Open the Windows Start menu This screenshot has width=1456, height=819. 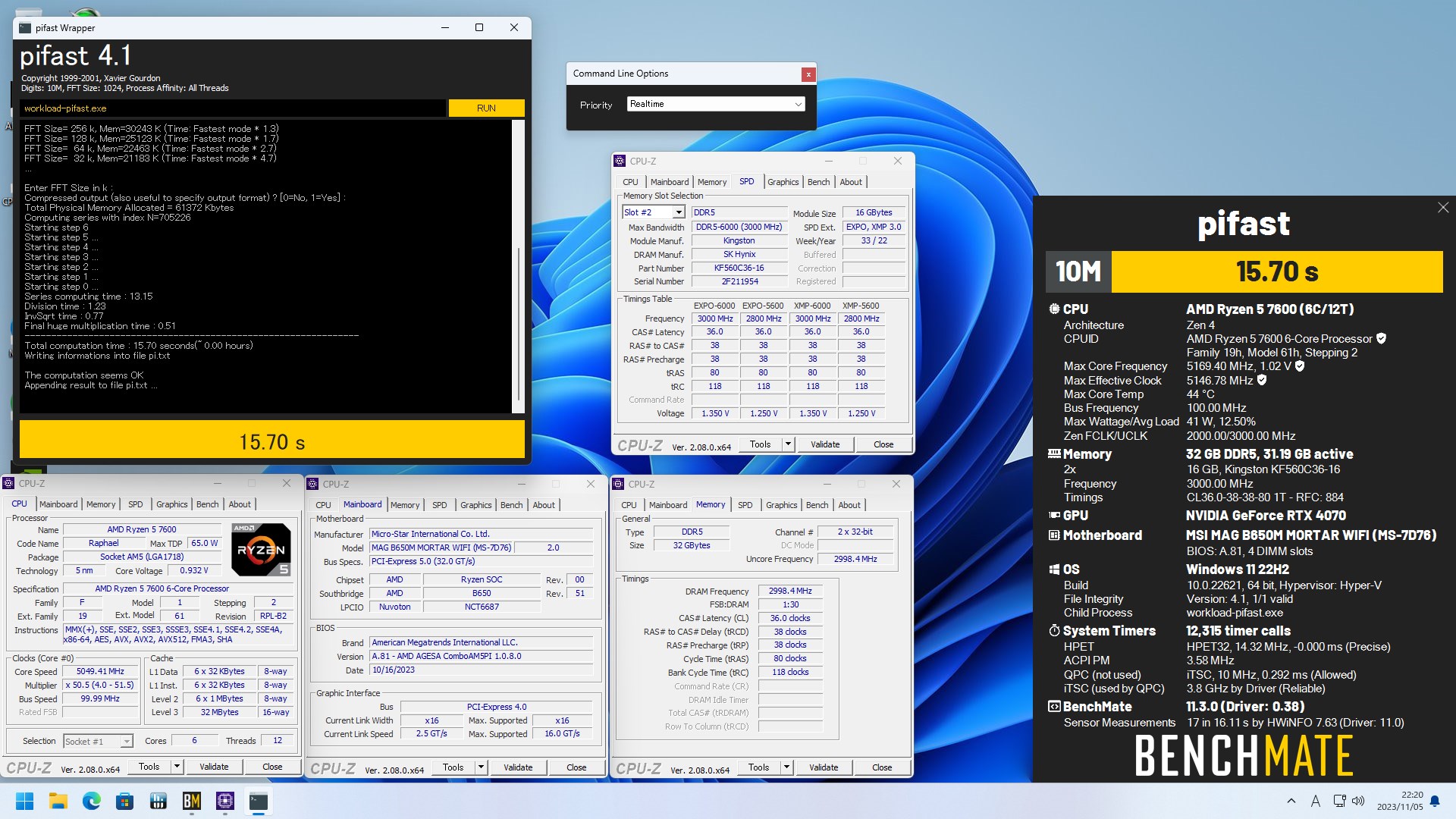tap(24, 801)
